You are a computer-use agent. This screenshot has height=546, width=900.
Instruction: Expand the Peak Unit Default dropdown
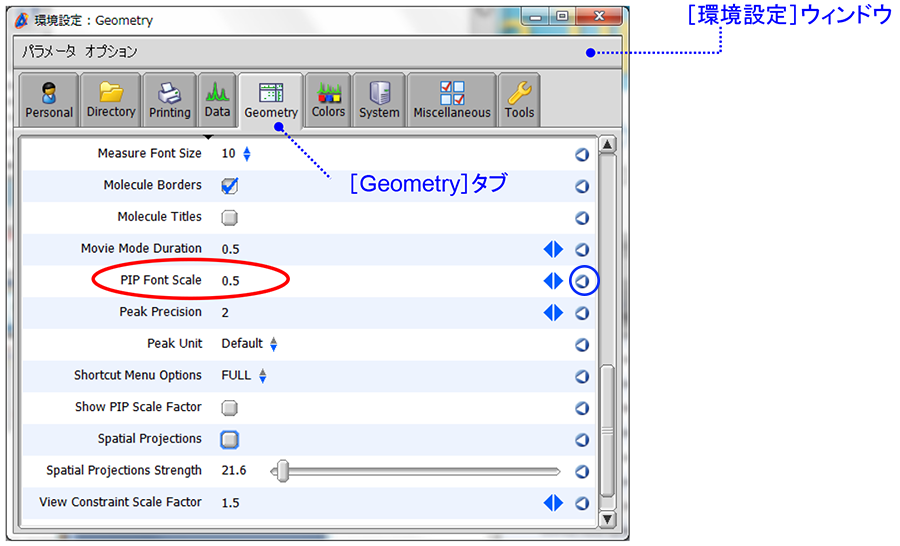click(273, 344)
